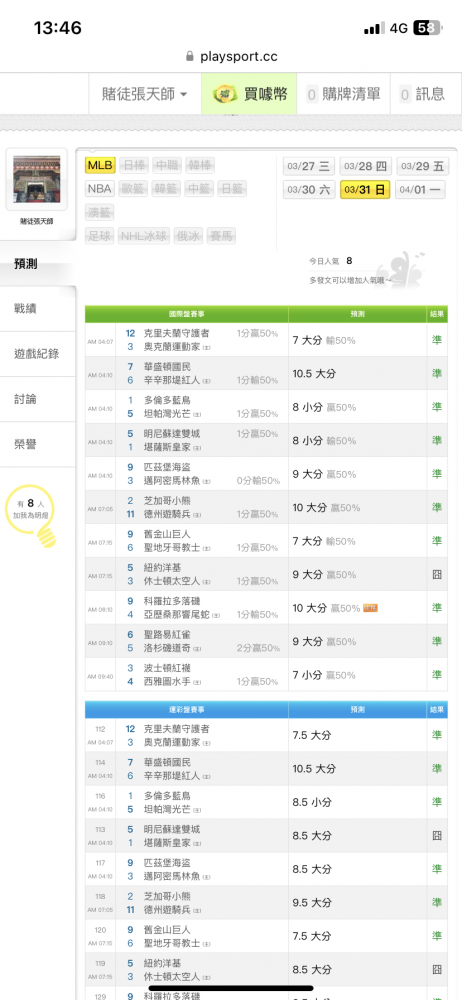This screenshot has height=1000, width=462.
Task: Choose date 03/30 六
Action: point(309,189)
